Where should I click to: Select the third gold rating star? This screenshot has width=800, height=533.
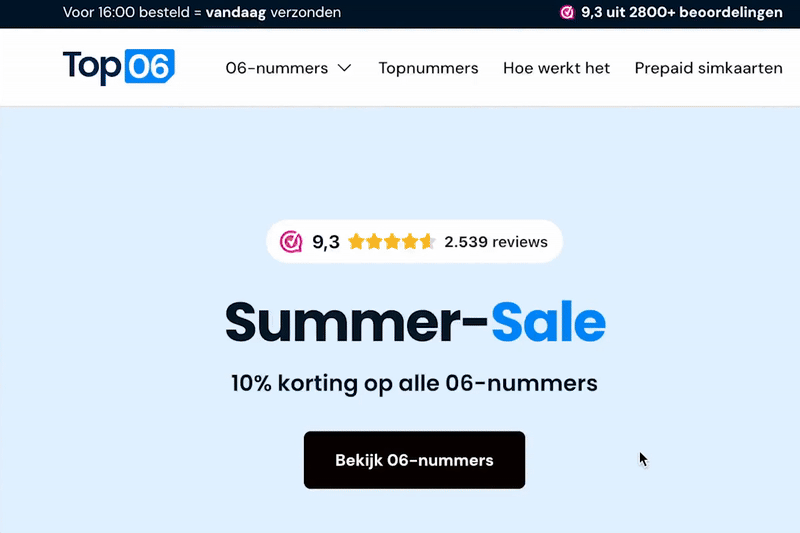[x=392, y=241]
